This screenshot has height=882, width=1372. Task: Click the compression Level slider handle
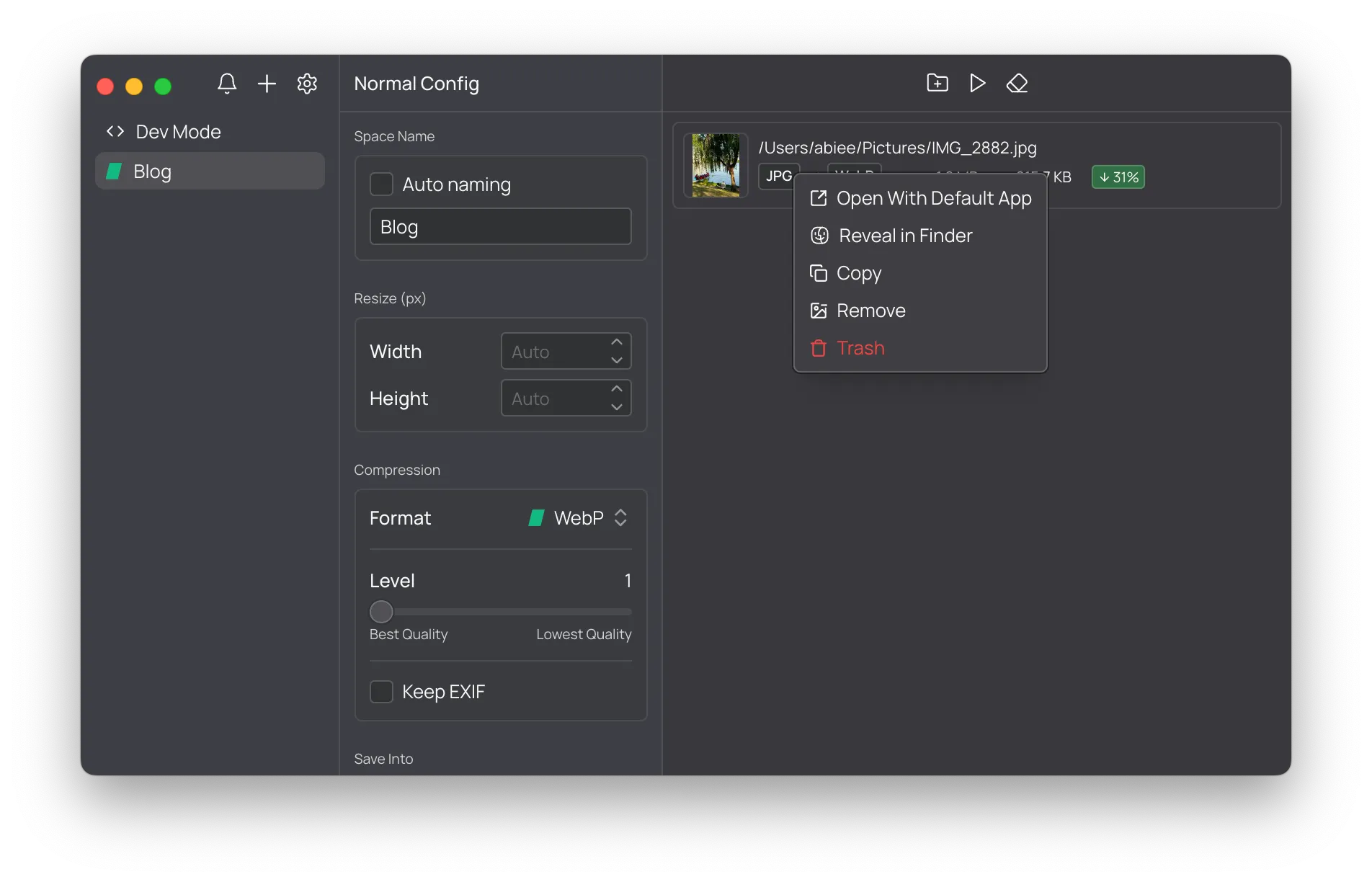click(x=381, y=611)
